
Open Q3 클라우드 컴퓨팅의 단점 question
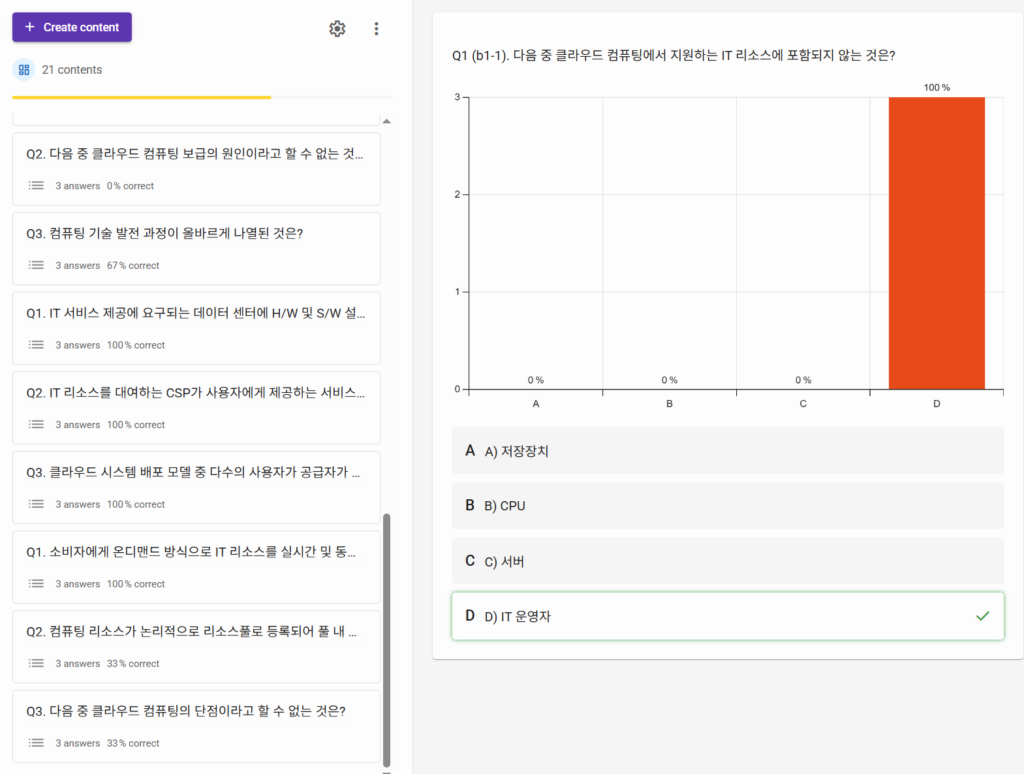coord(196,711)
